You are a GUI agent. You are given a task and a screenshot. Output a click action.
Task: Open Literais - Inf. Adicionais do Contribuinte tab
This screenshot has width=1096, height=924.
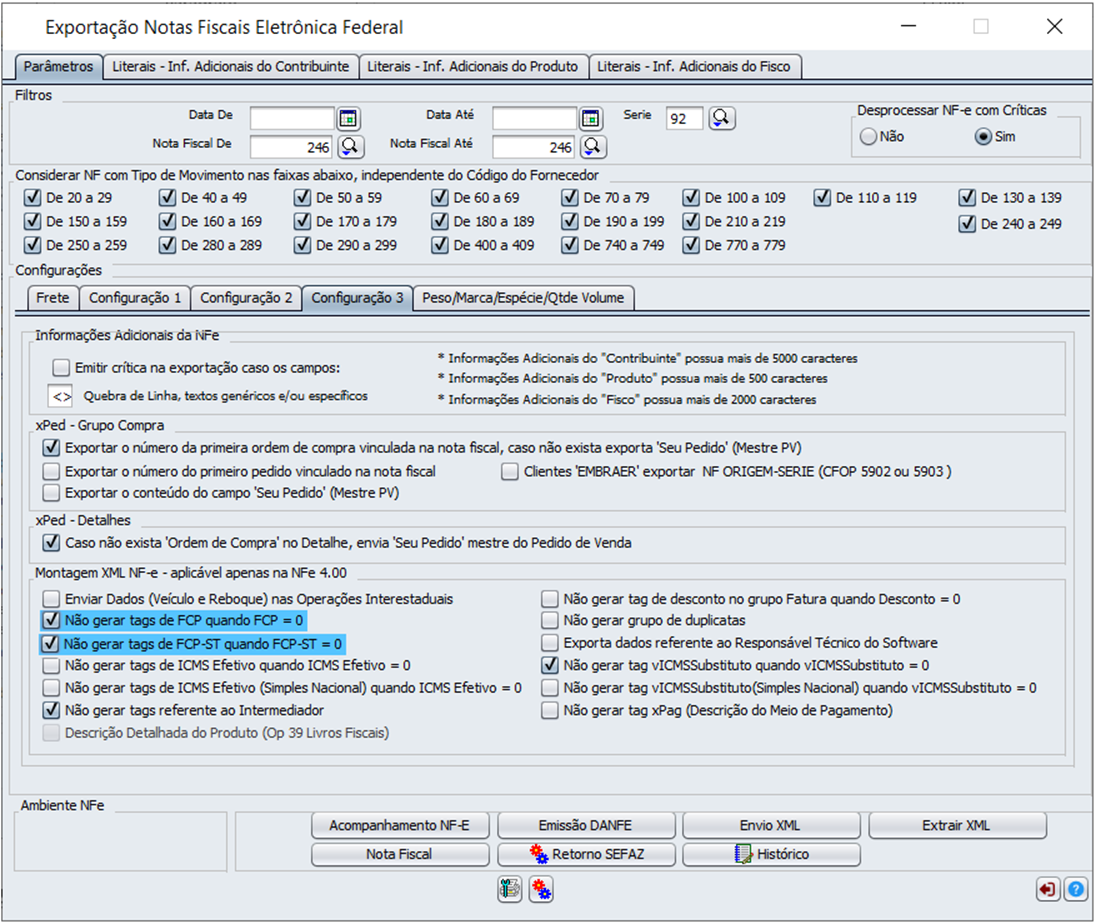(231, 66)
